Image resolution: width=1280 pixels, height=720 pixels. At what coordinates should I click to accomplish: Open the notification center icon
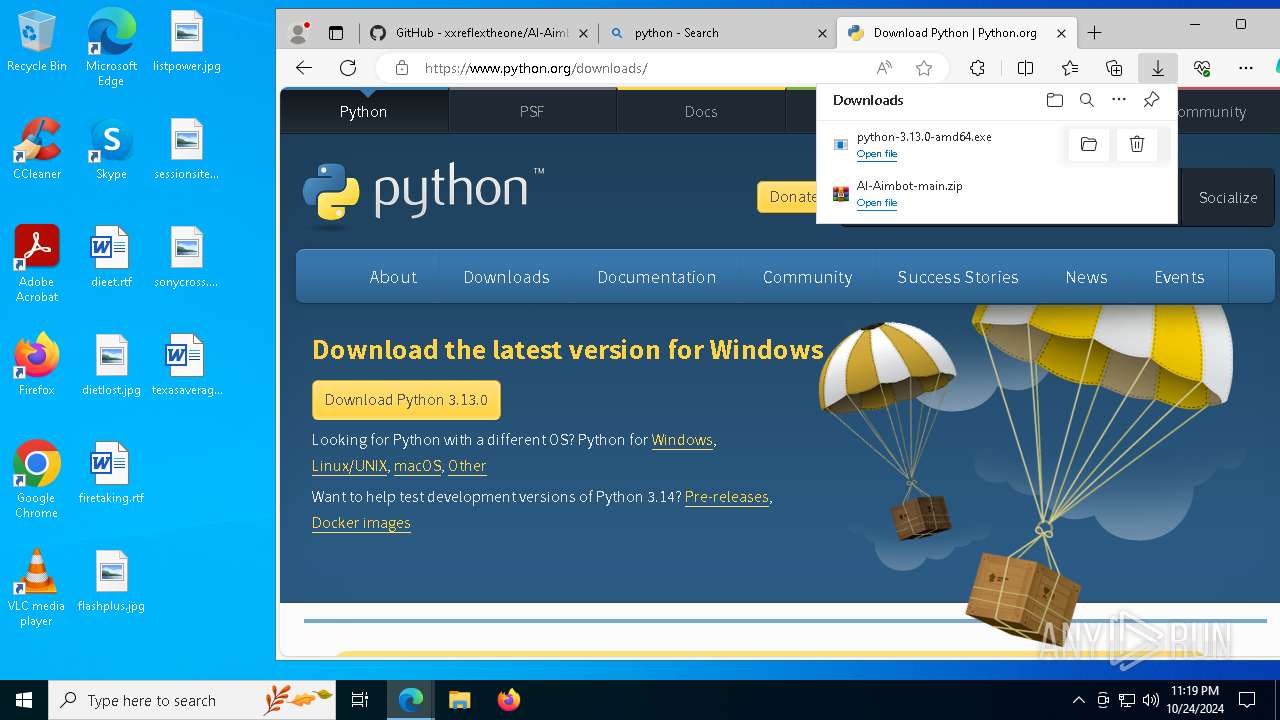pyautogui.click(x=1247, y=700)
